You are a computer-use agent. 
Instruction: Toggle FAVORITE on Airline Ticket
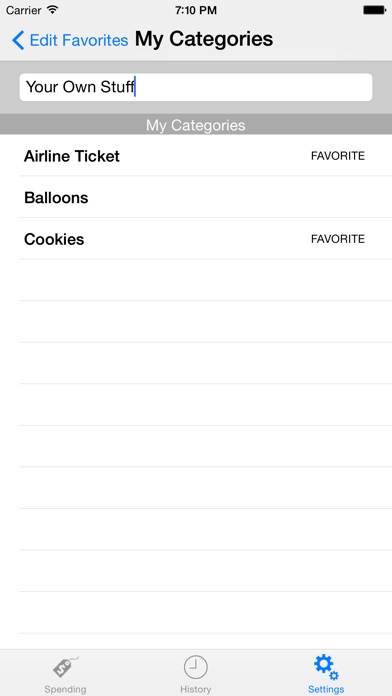[x=338, y=156]
